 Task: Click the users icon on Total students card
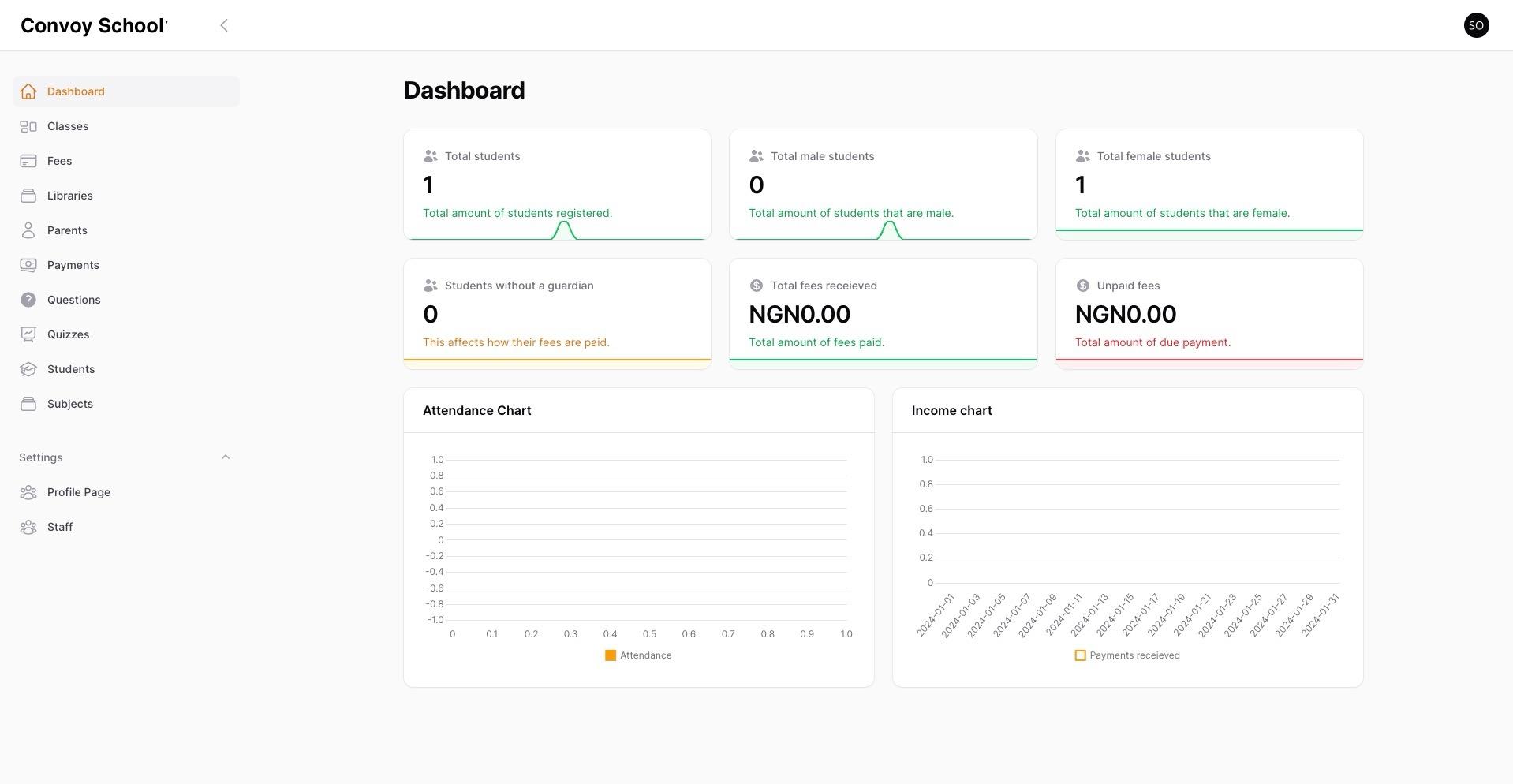pyautogui.click(x=430, y=156)
